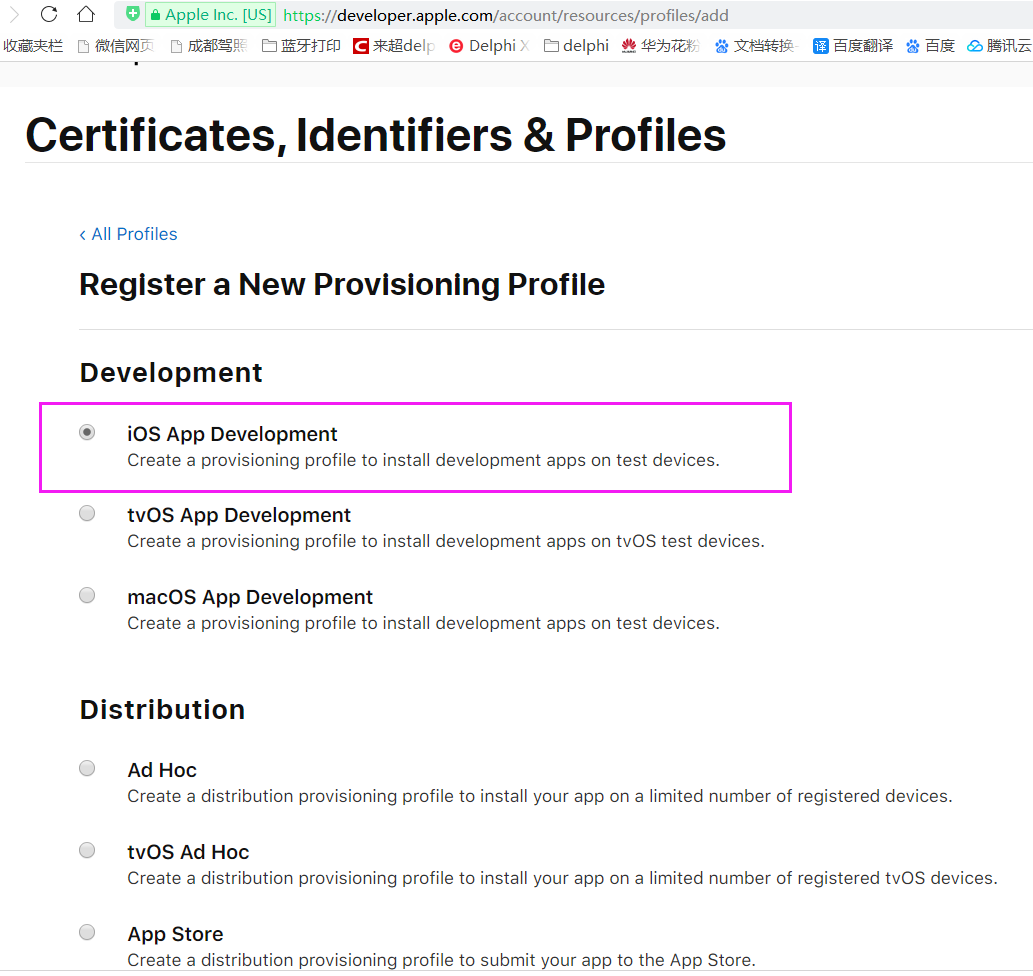Image resolution: width=1033 pixels, height=976 pixels.
Task: Open the 华为花粉 Huawei bookmark
Action: click(x=660, y=46)
